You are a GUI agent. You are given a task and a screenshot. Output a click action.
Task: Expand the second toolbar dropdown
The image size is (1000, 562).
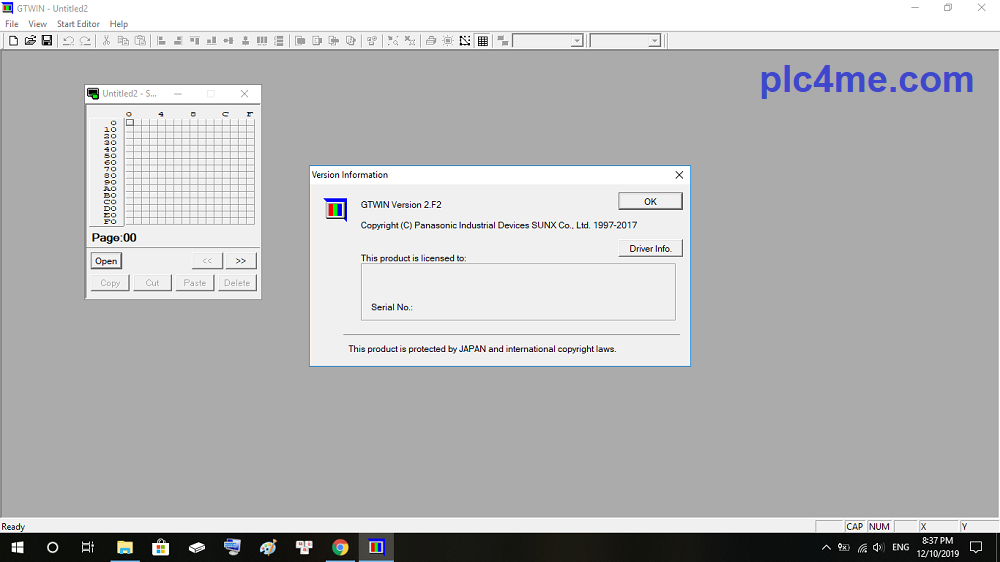point(654,41)
